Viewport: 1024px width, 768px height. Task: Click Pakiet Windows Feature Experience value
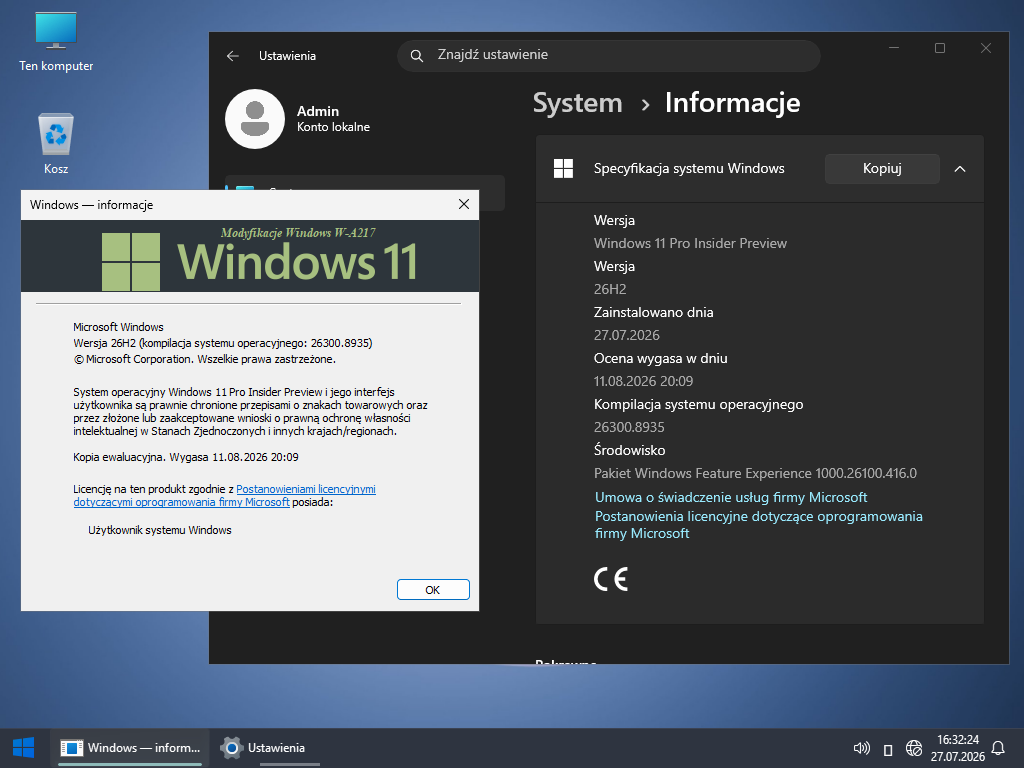coord(755,473)
